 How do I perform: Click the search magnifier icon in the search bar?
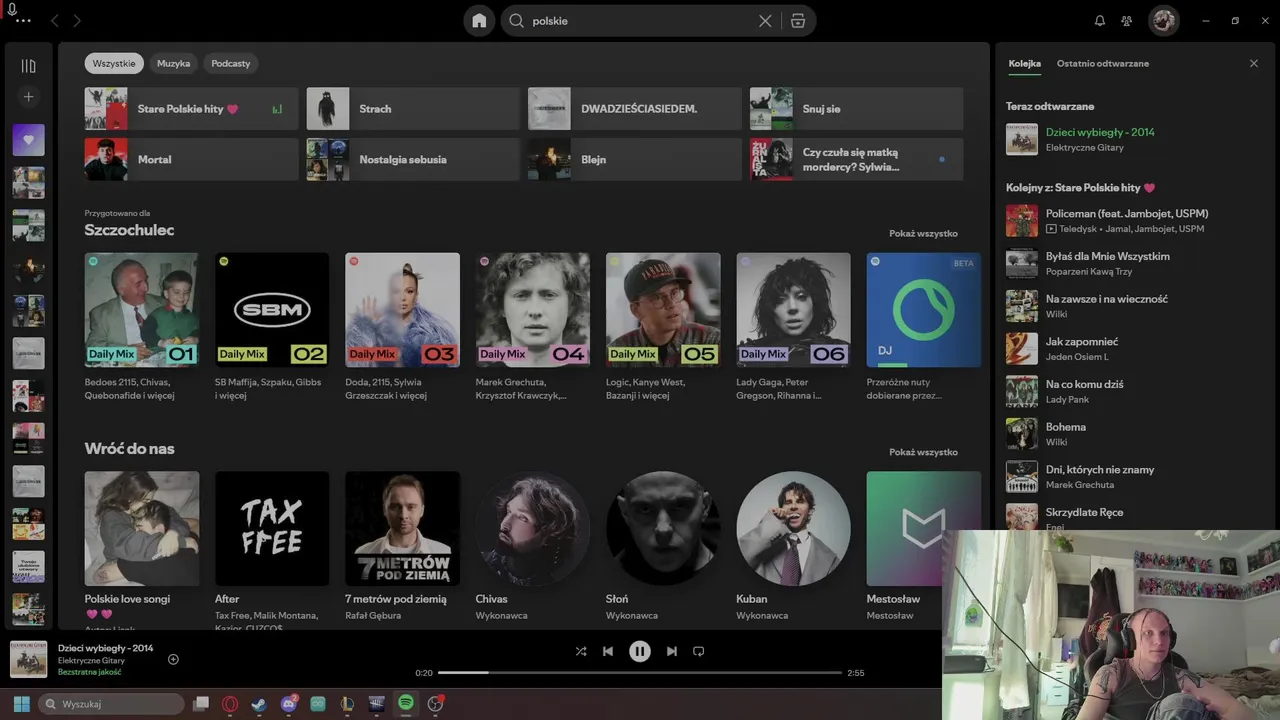[517, 21]
